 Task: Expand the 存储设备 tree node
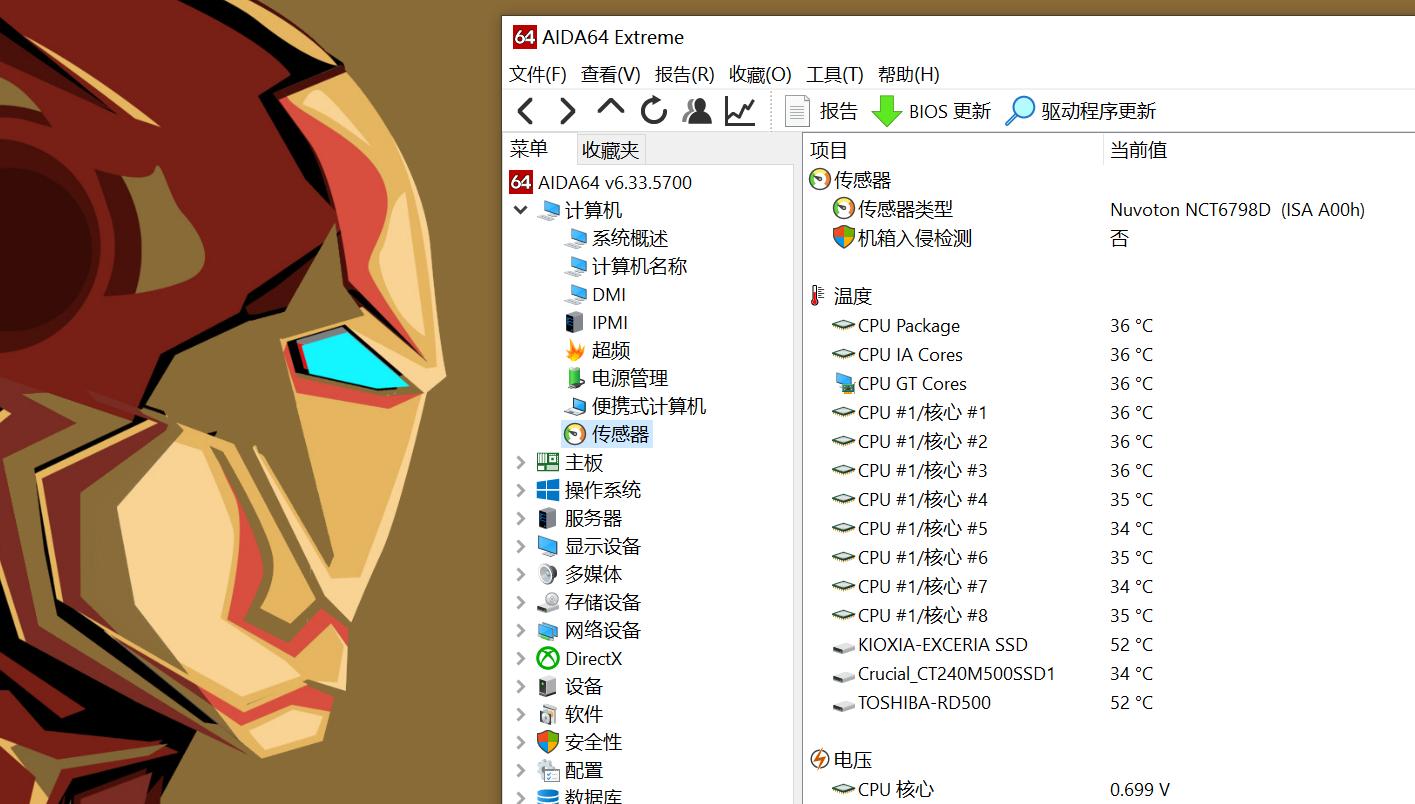[520, 602]
